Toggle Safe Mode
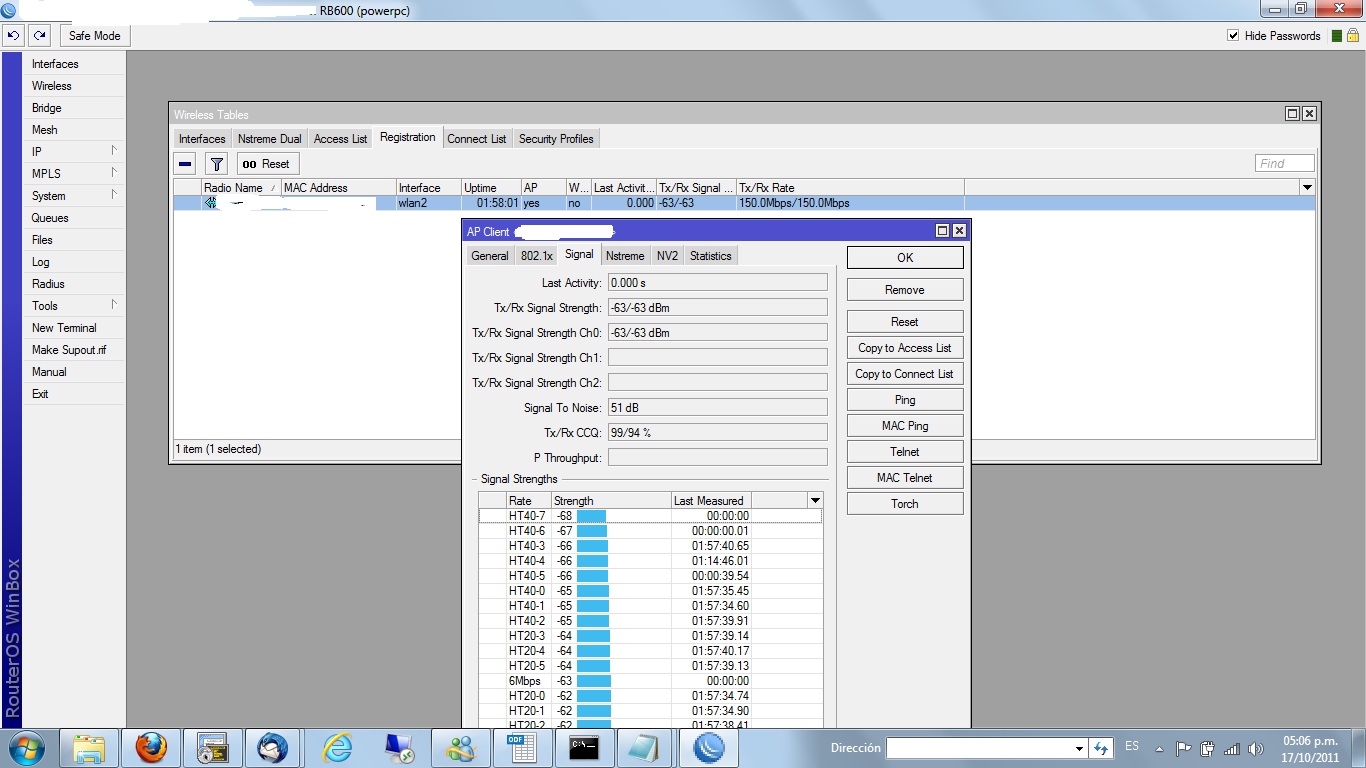Viewport: 1366px width, 768px height. 94,36
